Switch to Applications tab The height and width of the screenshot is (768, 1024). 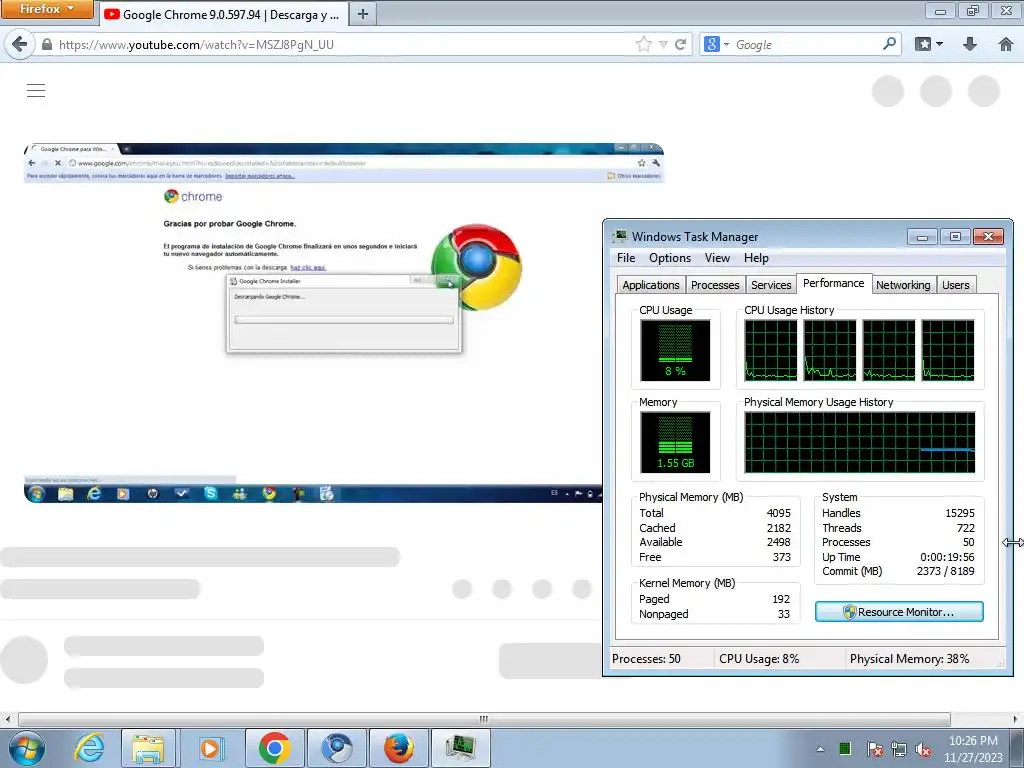coord(650,285)
